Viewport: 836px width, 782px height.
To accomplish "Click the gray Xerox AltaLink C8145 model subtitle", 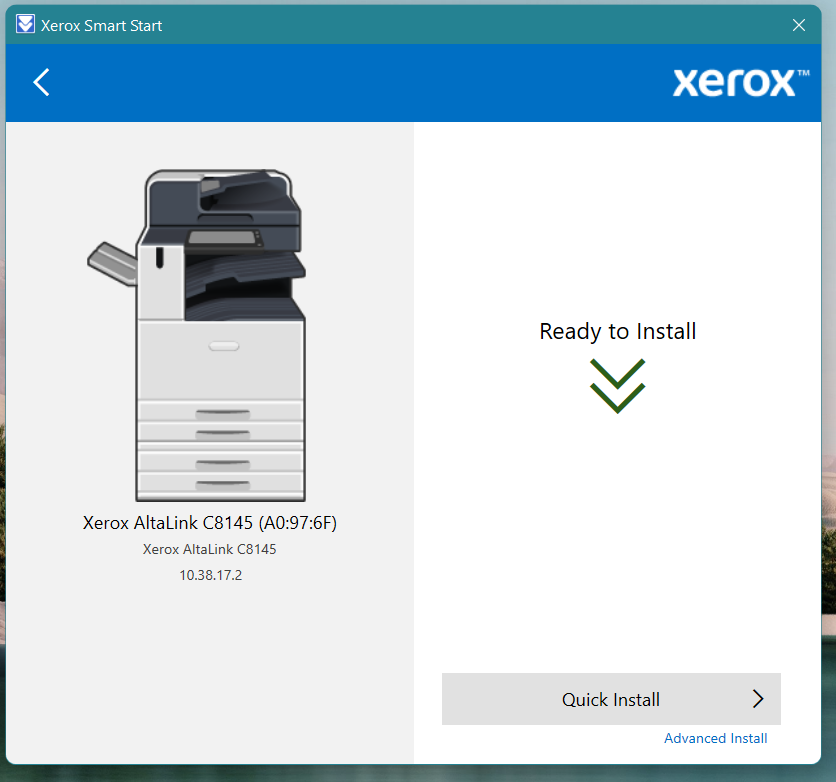I will point(210,549).
